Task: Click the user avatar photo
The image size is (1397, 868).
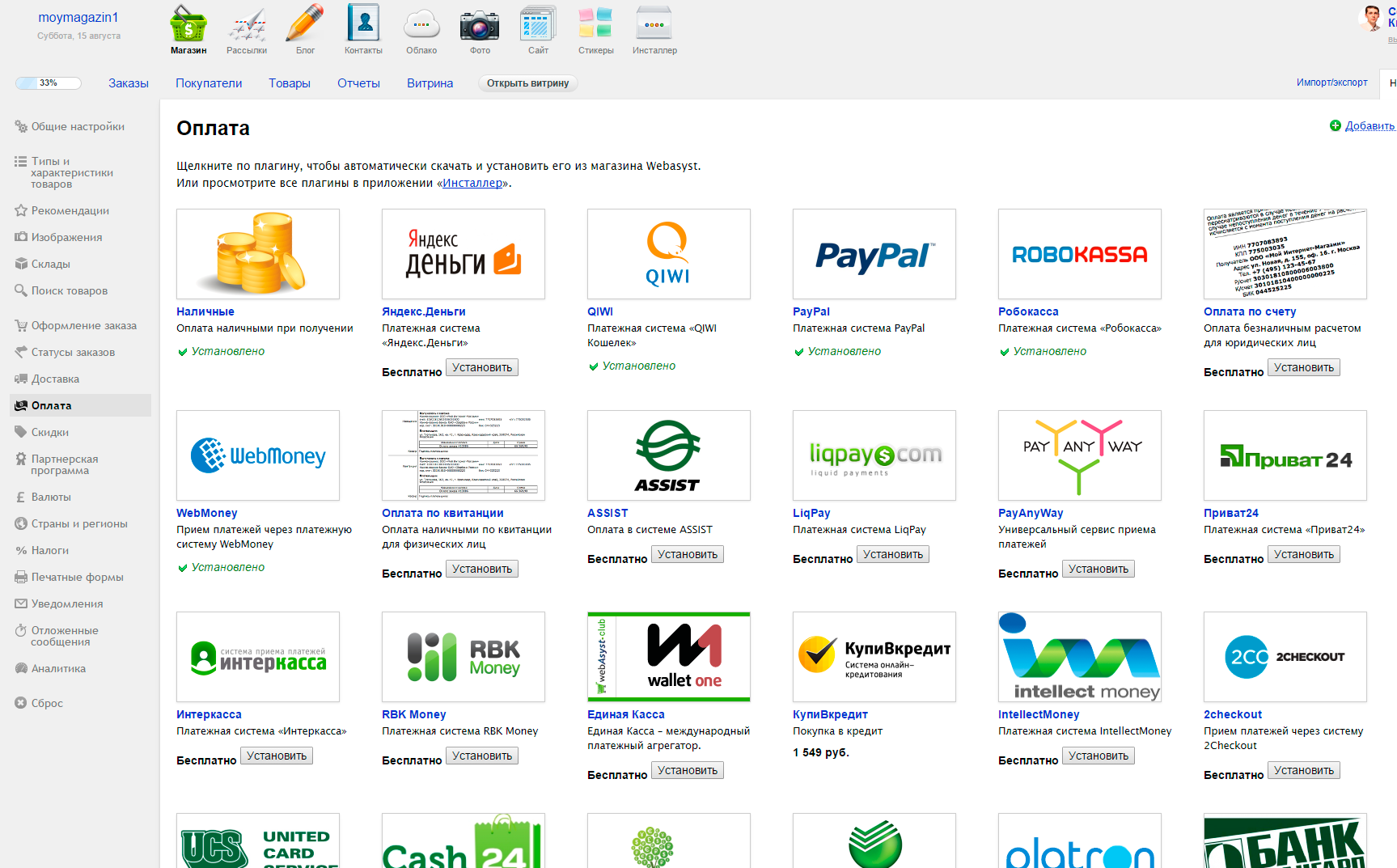Action: (1371, 19)
